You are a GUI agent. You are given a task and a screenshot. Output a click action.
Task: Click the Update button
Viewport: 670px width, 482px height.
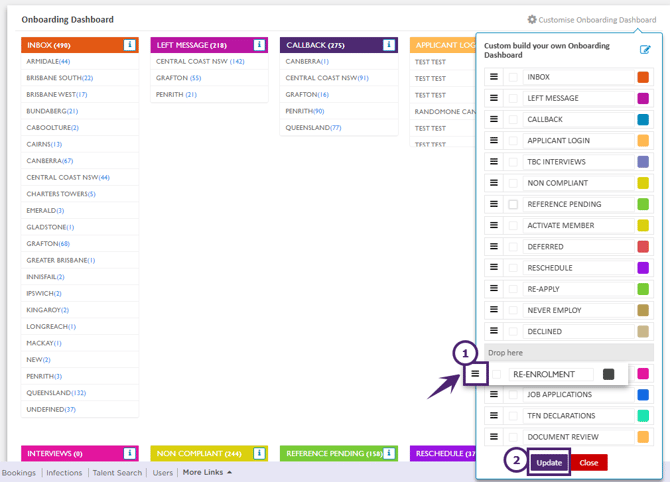click(x=549, y=462)
